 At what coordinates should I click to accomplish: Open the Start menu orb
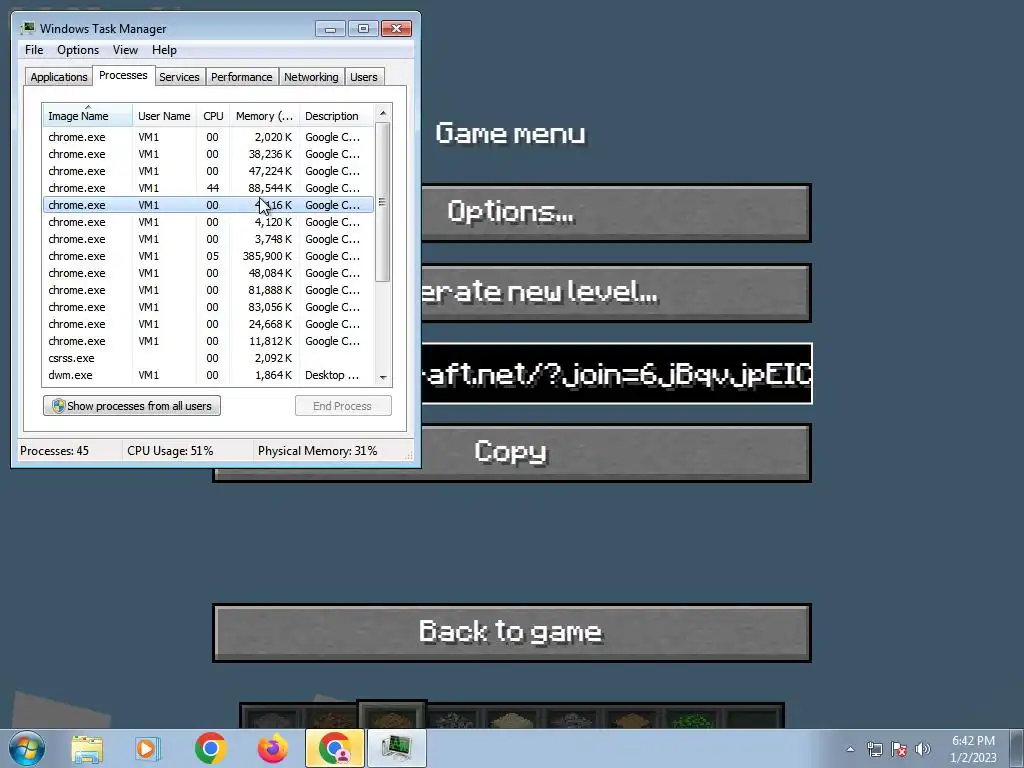[26, 748]
